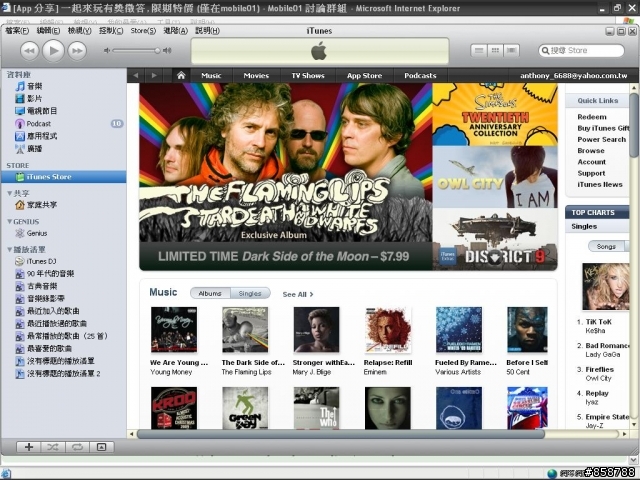The width and height of the screenshot is (640, 480).
Task: Click the Redeem quick link
Action: 592,117
